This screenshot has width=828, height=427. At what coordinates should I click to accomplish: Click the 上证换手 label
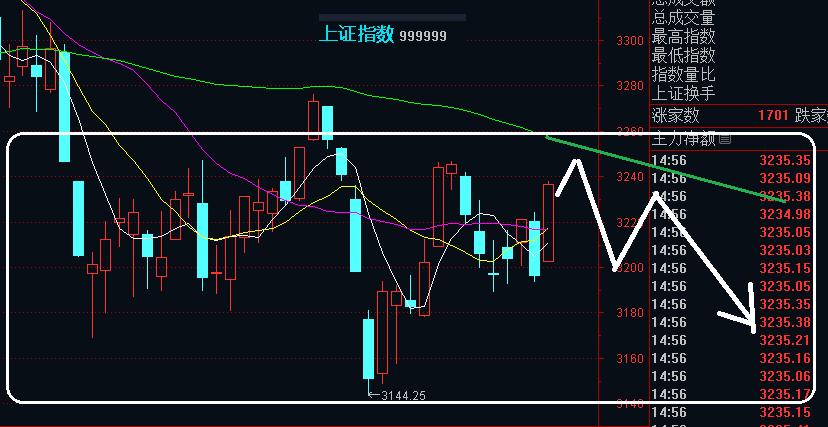click(x=683, y=93)
